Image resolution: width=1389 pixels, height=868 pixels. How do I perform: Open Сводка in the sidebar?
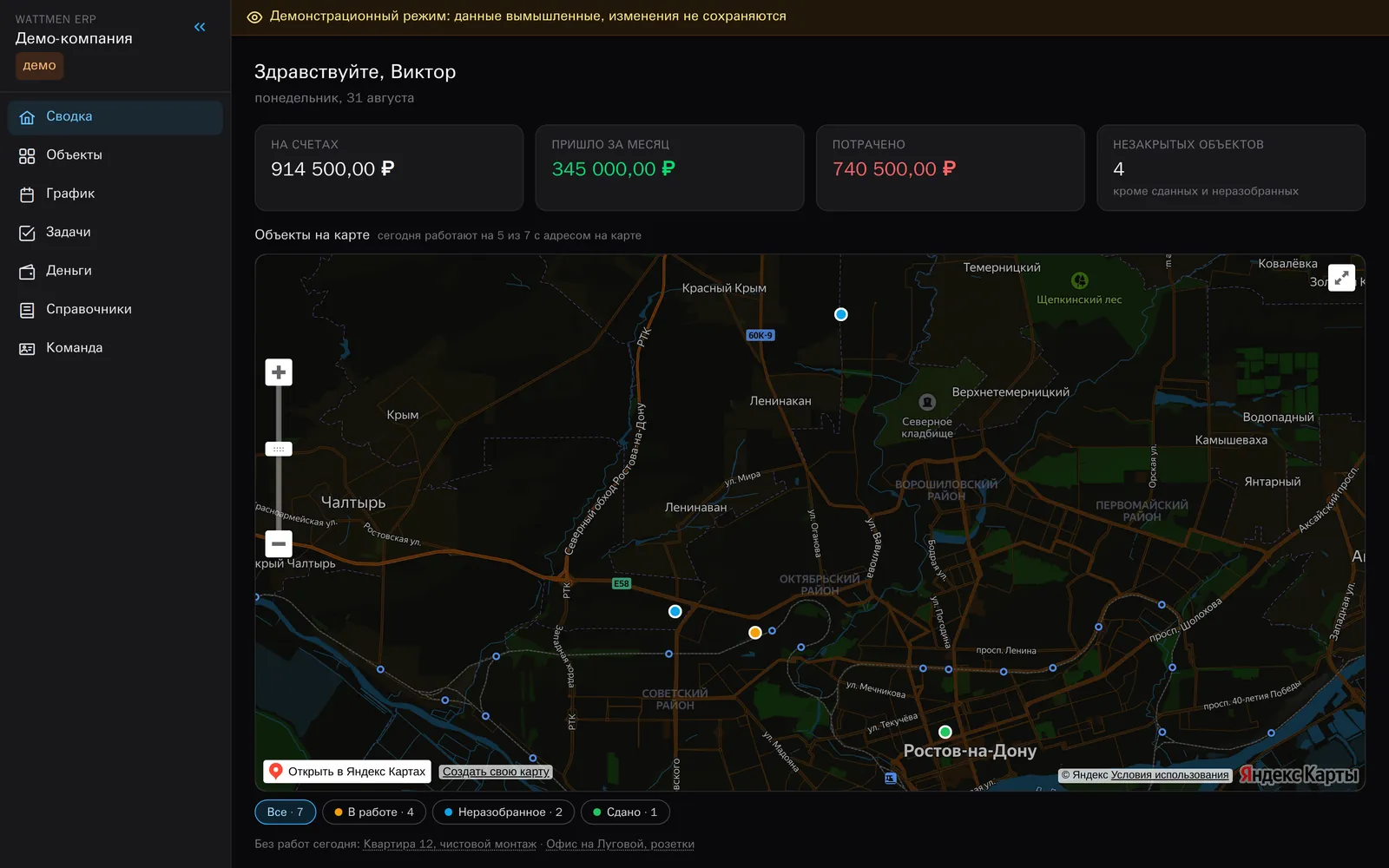pos(115,116)
